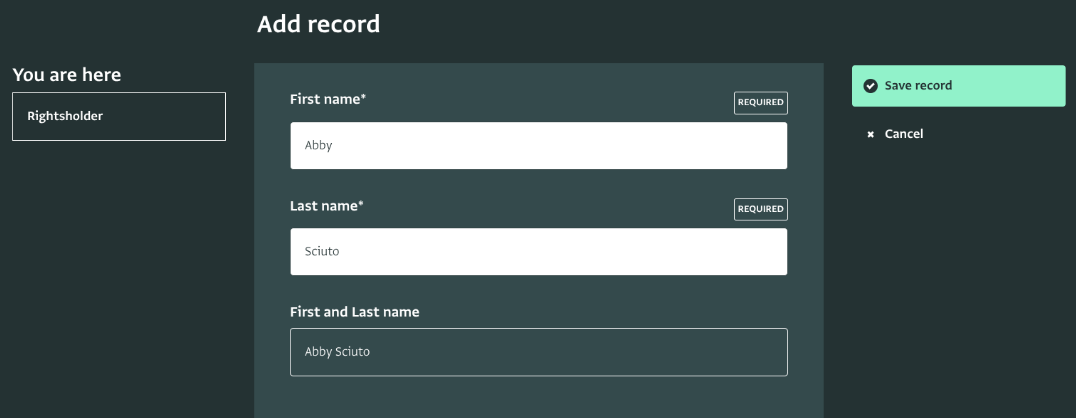Click the You are here heading

(66, 75)
